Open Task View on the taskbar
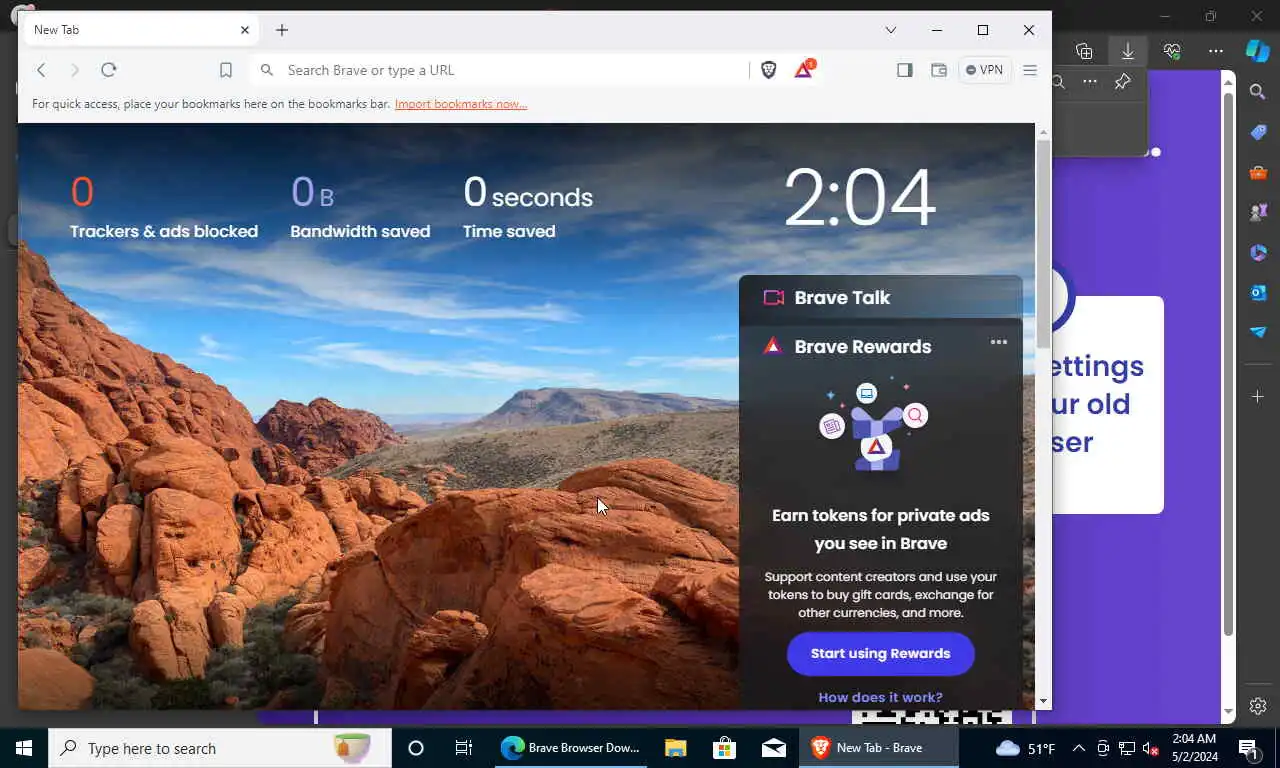The height and width of the screenshot is (768, 1280). [x=464, y=748]
